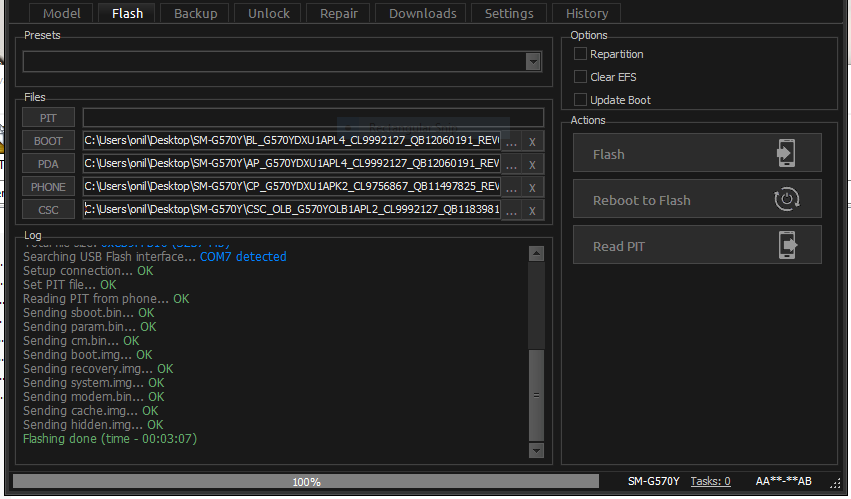This screenshot has height=499, width=851.
Task: Click the log scrollbar thumb
Action: tap(536, 395)
